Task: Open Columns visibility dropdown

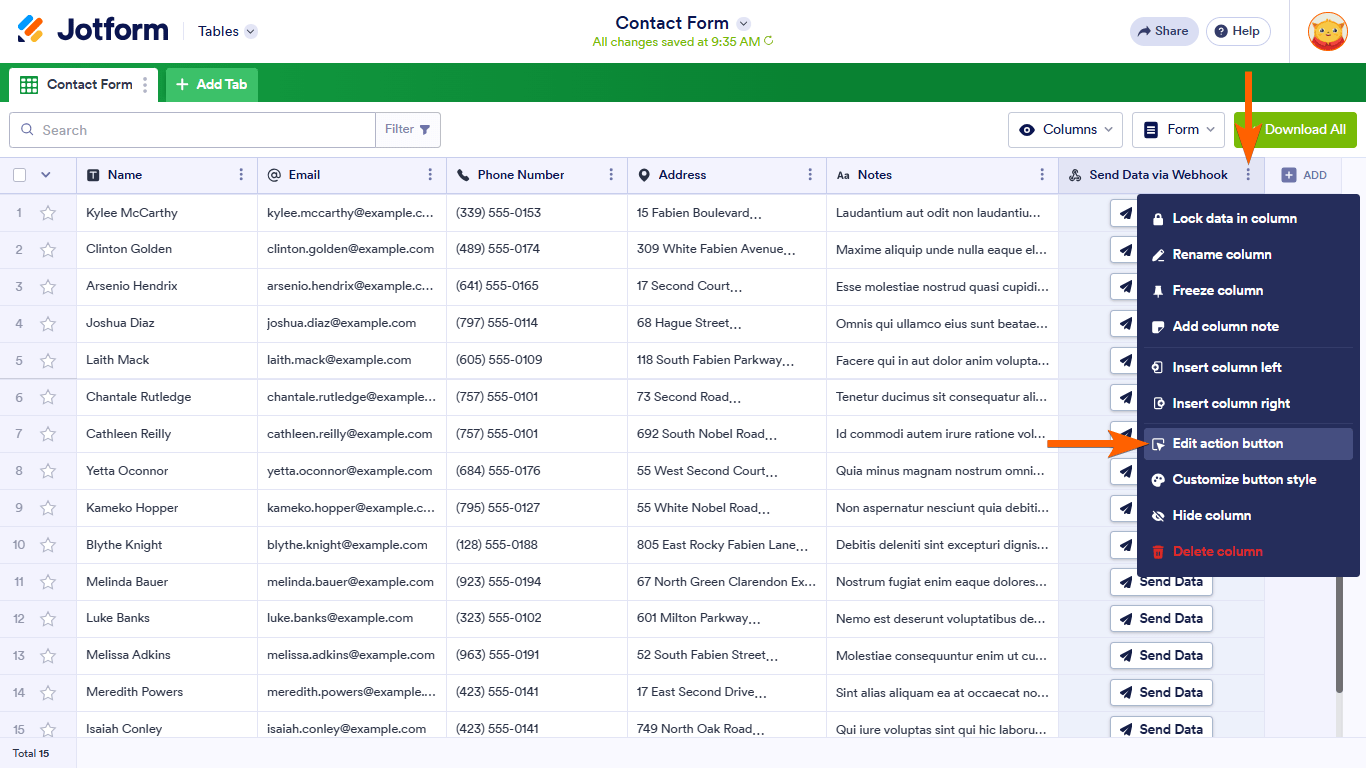Action: point(1067,130)
